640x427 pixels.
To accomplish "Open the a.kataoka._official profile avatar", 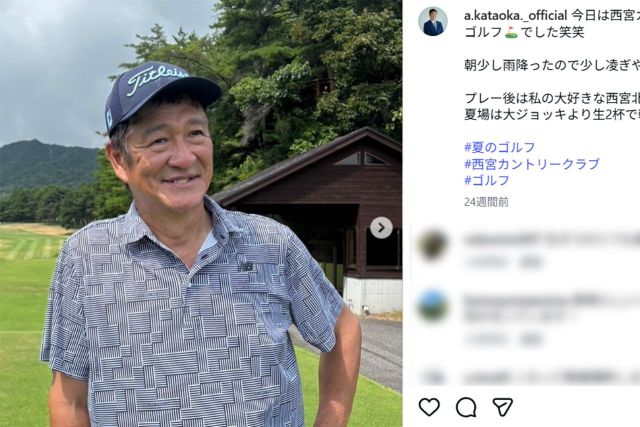I will 433,21.
